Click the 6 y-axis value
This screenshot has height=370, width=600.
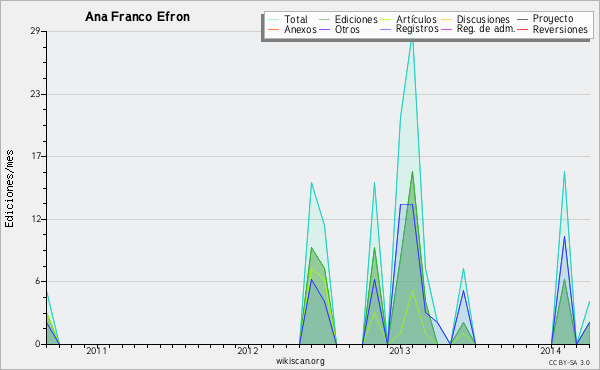pos(38,281)
